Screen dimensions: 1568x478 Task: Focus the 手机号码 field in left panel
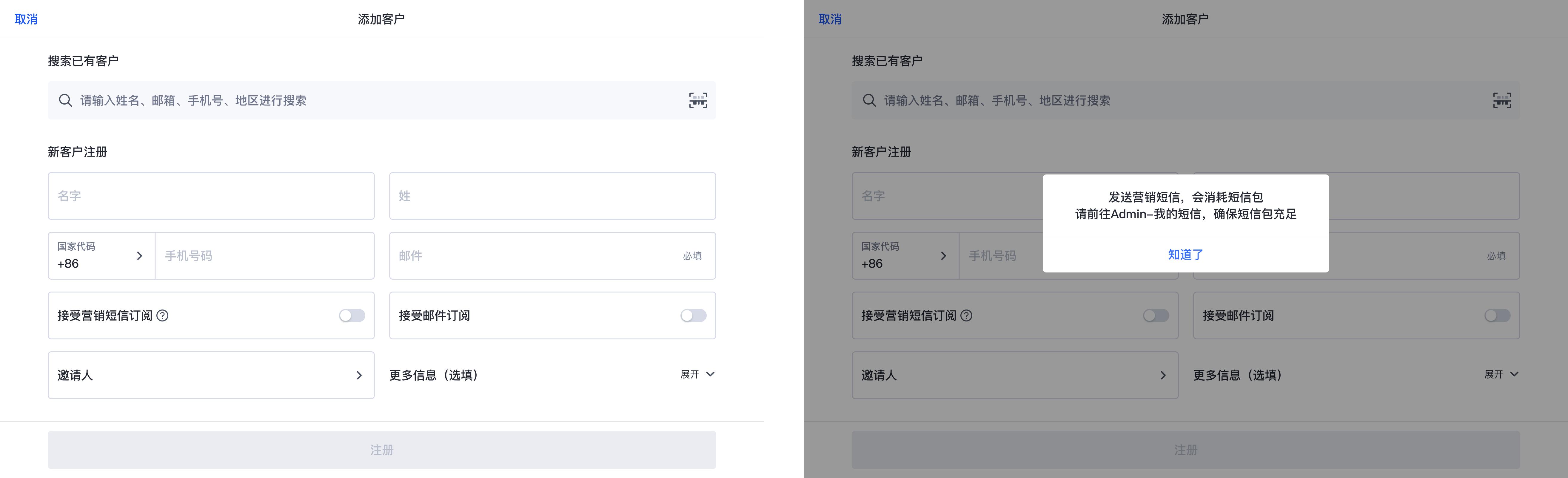point(265,256)
